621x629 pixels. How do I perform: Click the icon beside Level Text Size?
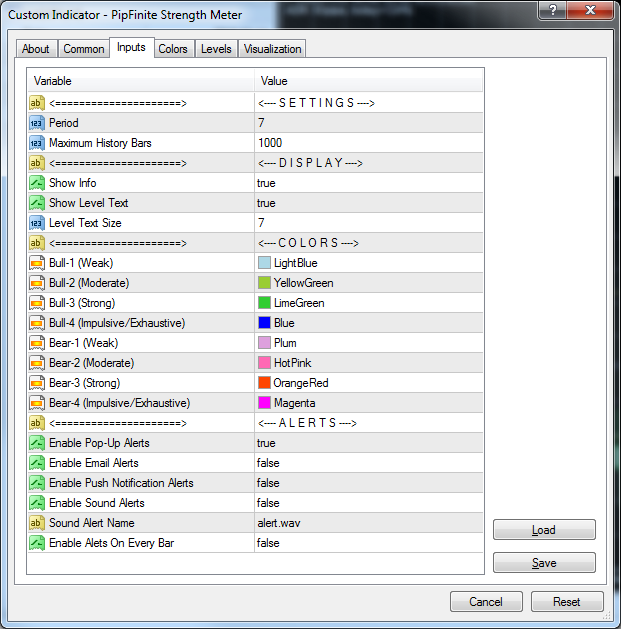[x=37, y=223]
